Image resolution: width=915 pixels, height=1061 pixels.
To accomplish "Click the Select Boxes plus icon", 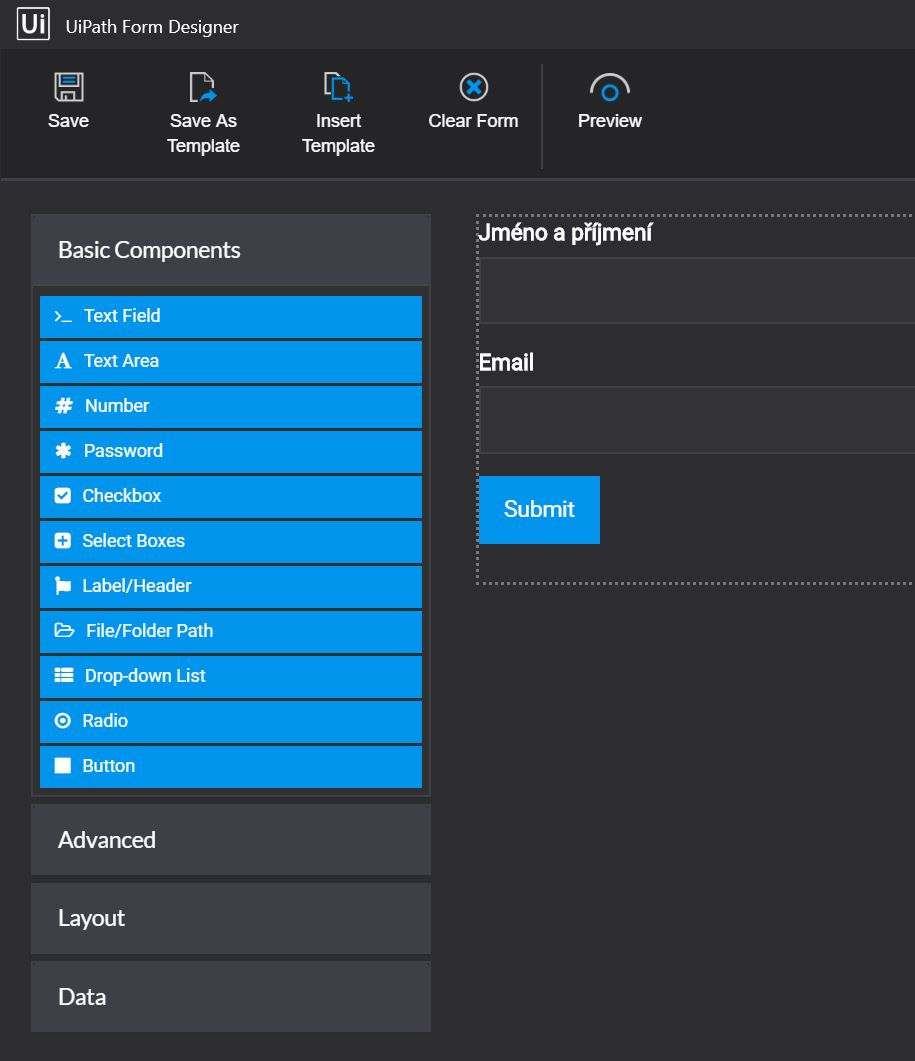I will click(x=62, y=541).
